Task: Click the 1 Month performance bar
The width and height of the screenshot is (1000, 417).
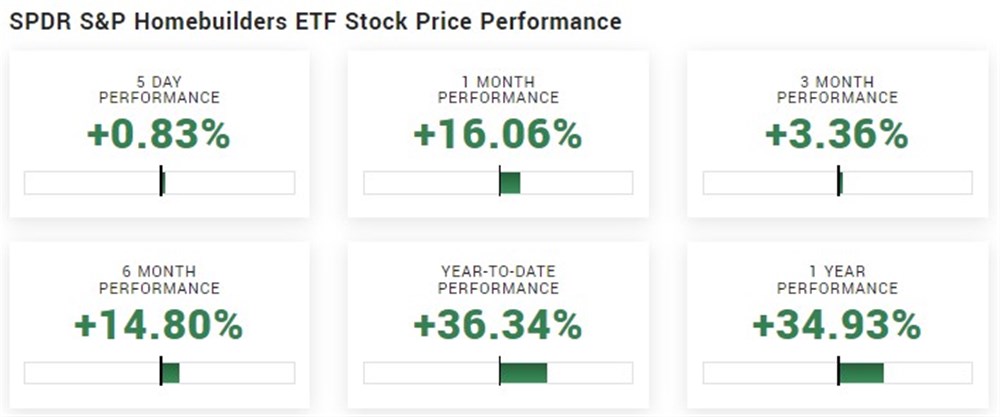Action: pos(498,183)
